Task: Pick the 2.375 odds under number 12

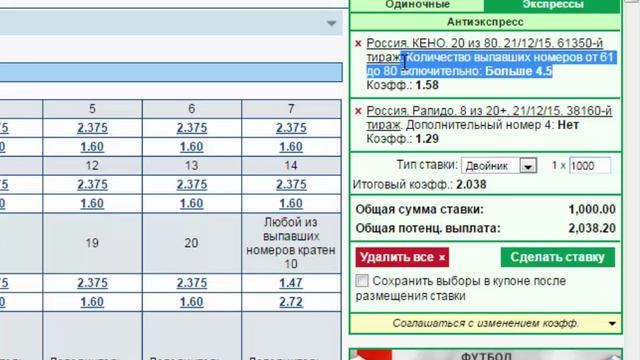Action: coord(92,184)
